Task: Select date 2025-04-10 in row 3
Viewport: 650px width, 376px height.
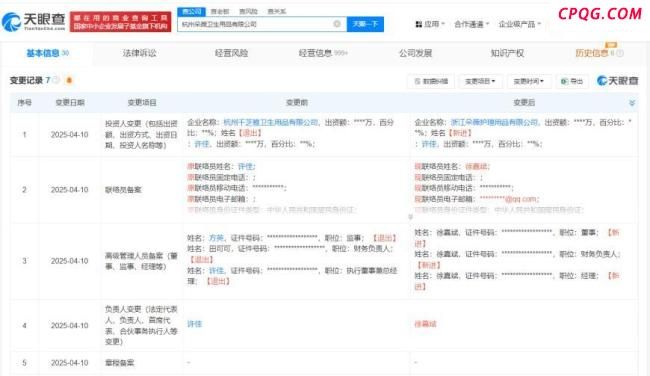Action: click(x=70, y=261)
